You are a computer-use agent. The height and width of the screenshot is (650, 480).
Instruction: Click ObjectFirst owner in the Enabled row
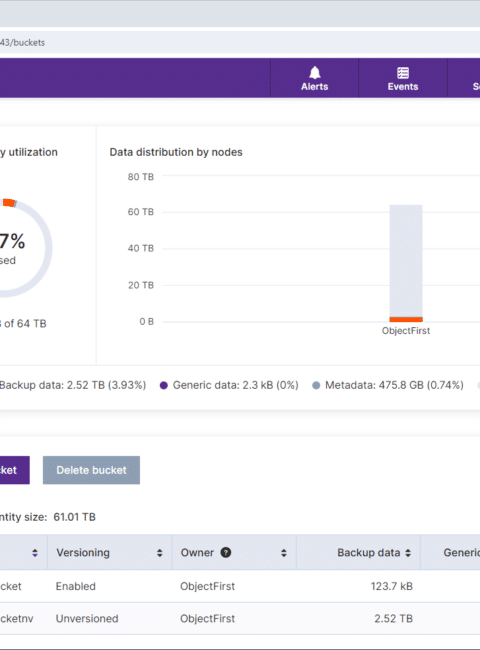(207, 586)
